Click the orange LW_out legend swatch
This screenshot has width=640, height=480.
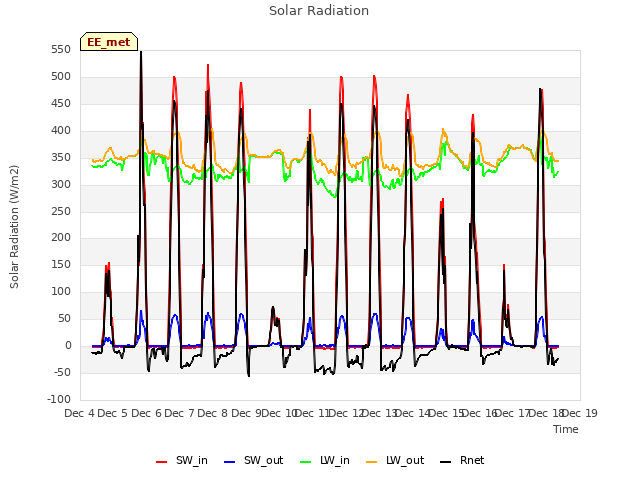pos(372,462)
